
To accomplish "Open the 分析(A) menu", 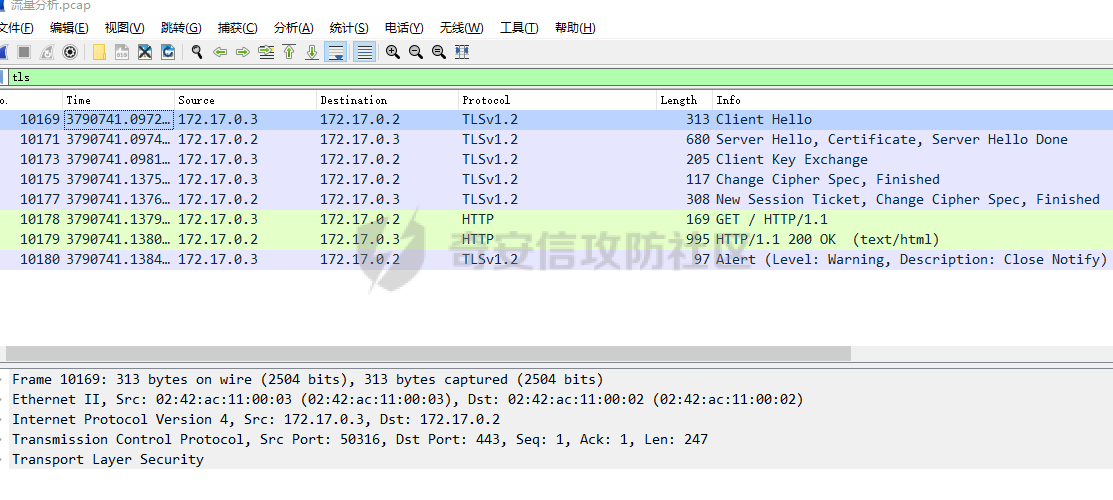I will tap(293, 28).
